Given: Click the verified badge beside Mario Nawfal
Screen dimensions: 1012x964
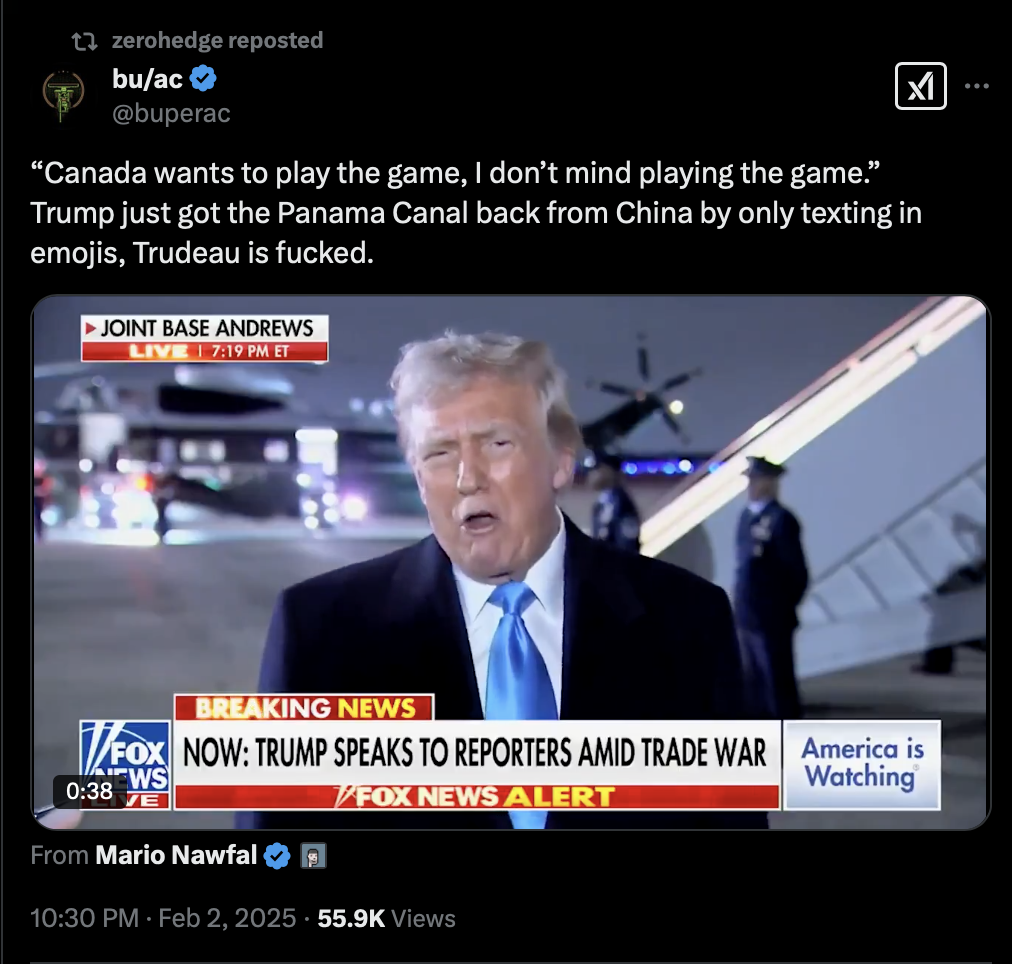Looking at the screenshot, I should pos(278,856).
